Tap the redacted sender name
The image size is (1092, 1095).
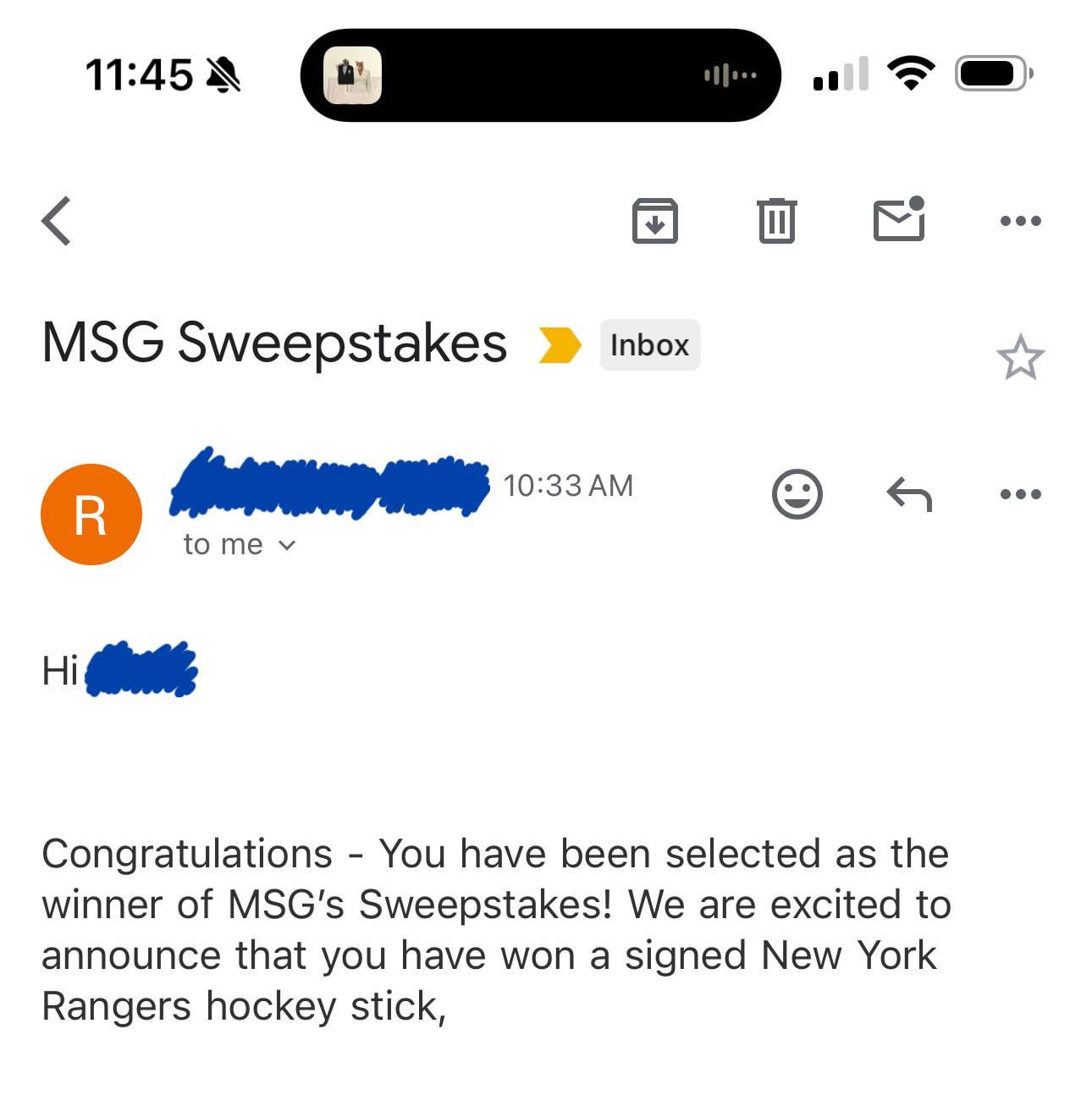[x=328, y=483]
